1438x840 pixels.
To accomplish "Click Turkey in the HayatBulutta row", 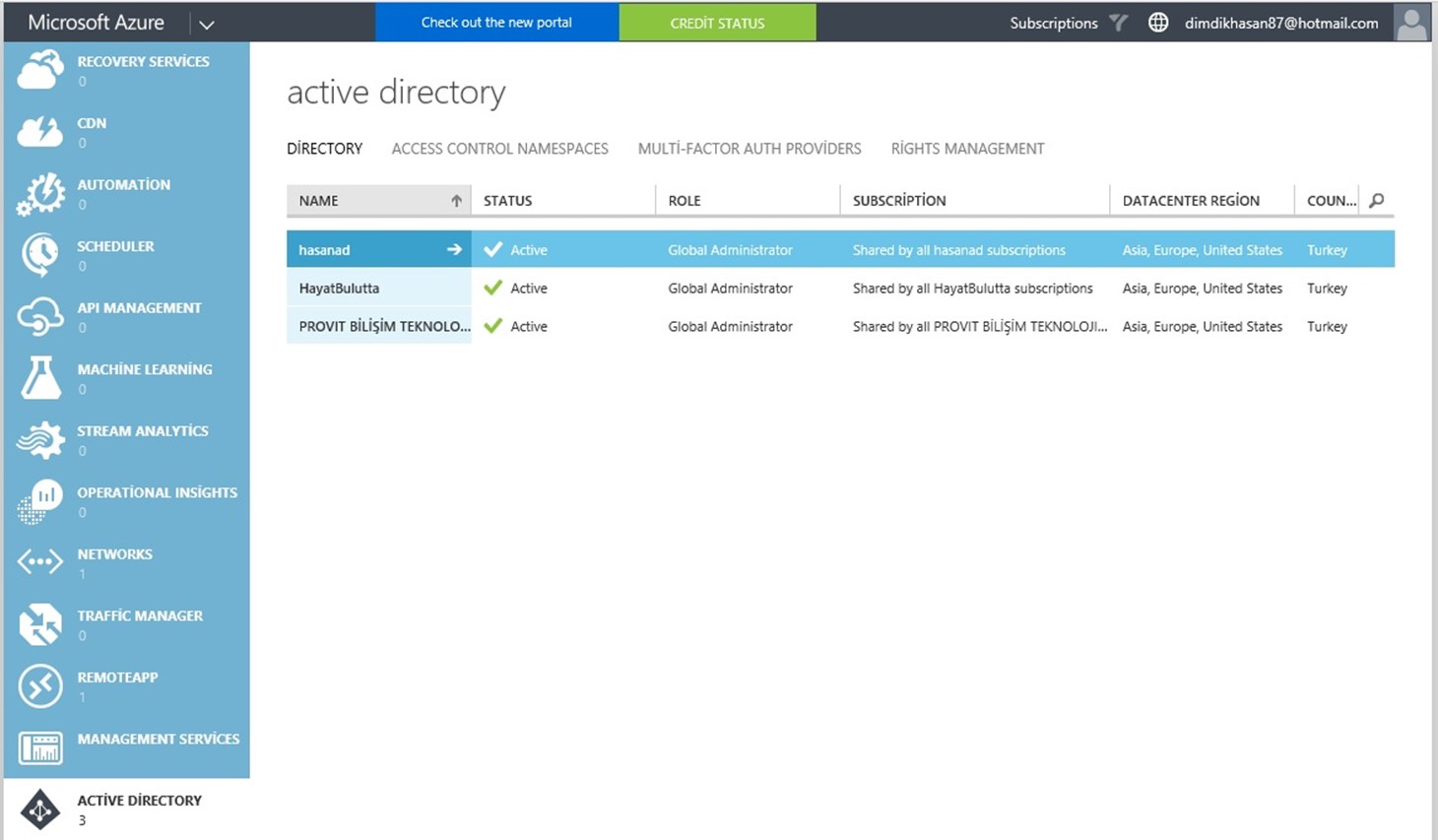I will 1327,289.
